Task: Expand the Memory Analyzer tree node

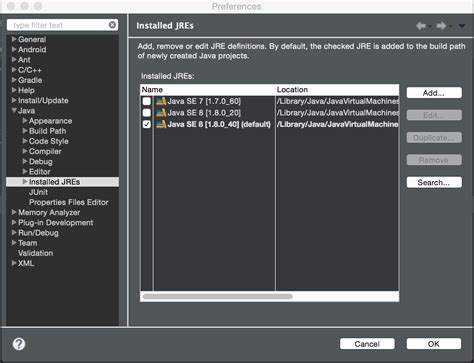Action: click(x=14, y=212)
